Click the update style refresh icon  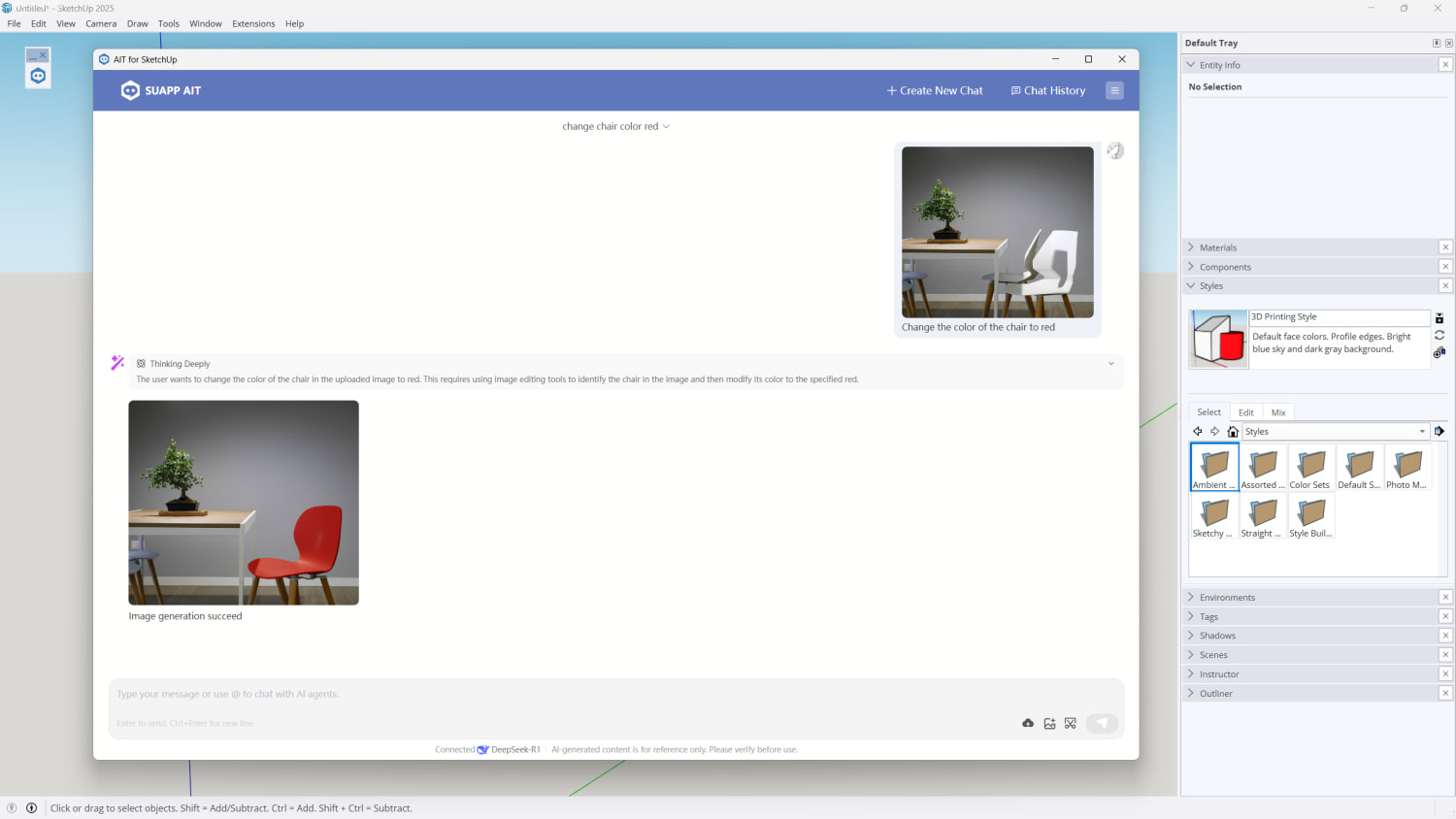1439,335
